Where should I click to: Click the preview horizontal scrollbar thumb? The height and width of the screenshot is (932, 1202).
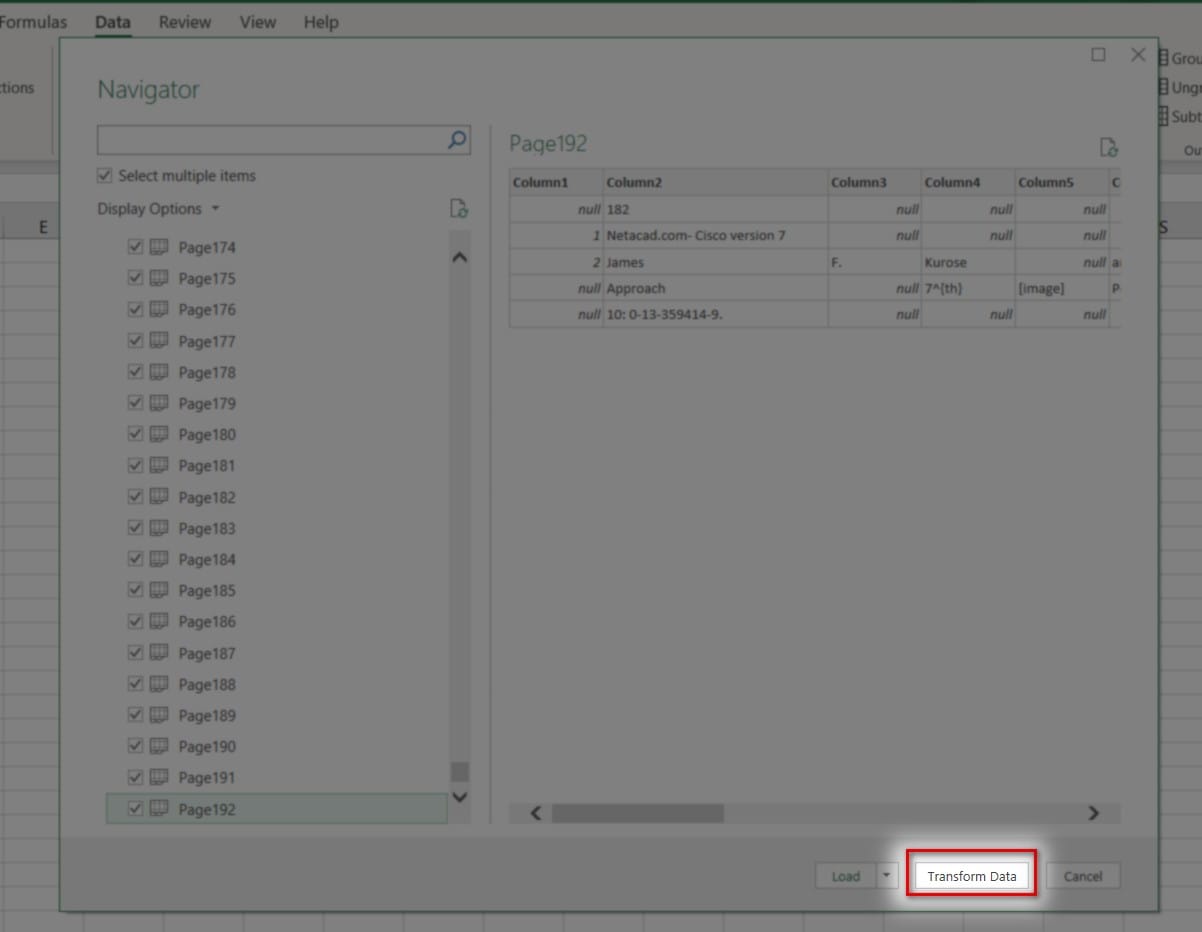point(637,813)
